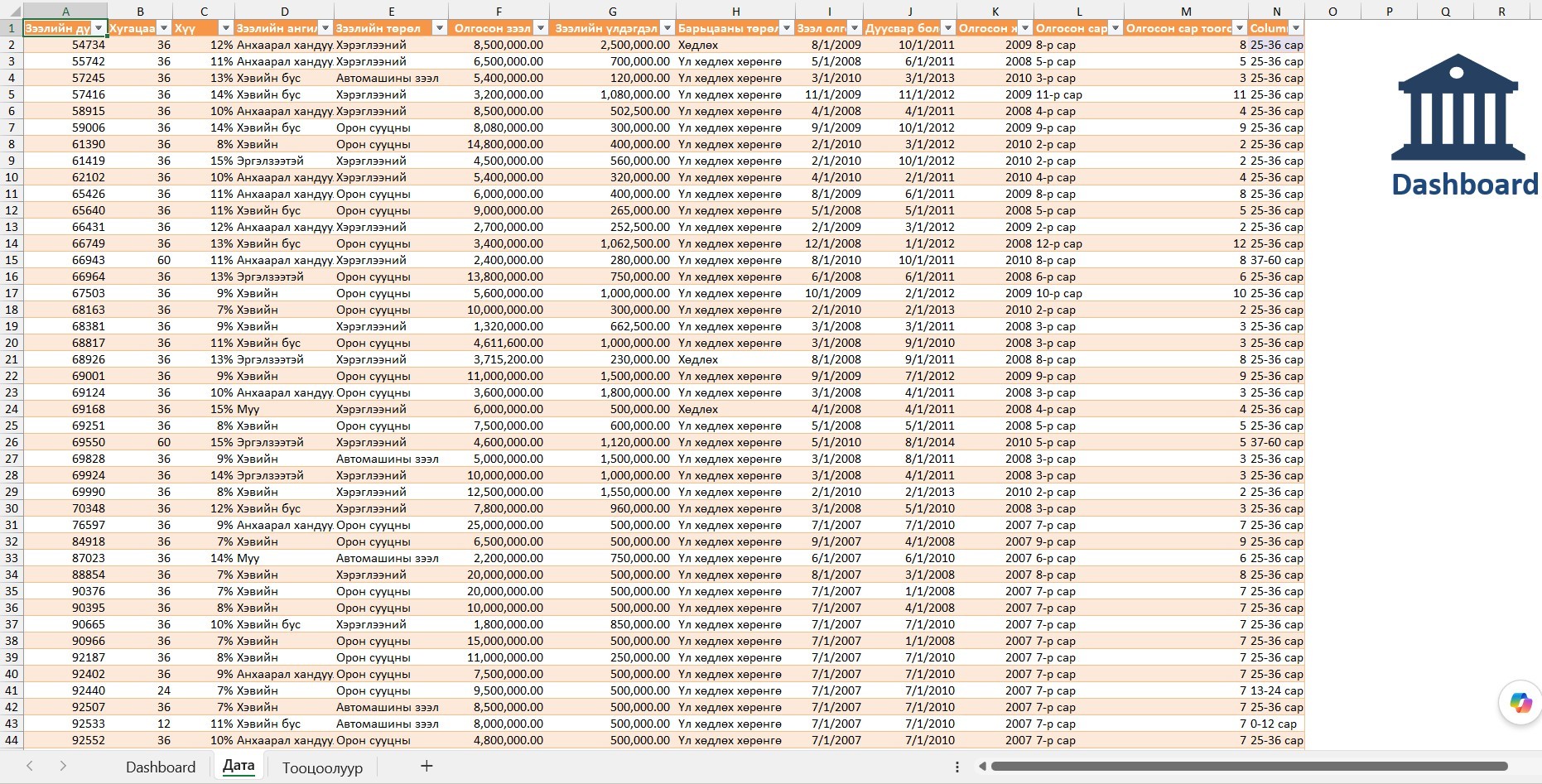
Task: Click the Dashboard text link under the bank icon
Action: (1464, 184)
